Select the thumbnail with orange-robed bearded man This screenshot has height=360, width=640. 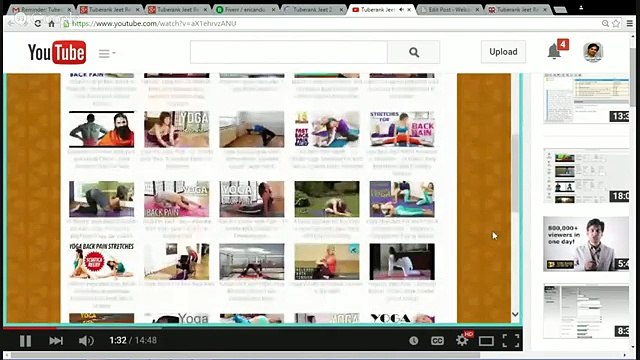[102, 129]
